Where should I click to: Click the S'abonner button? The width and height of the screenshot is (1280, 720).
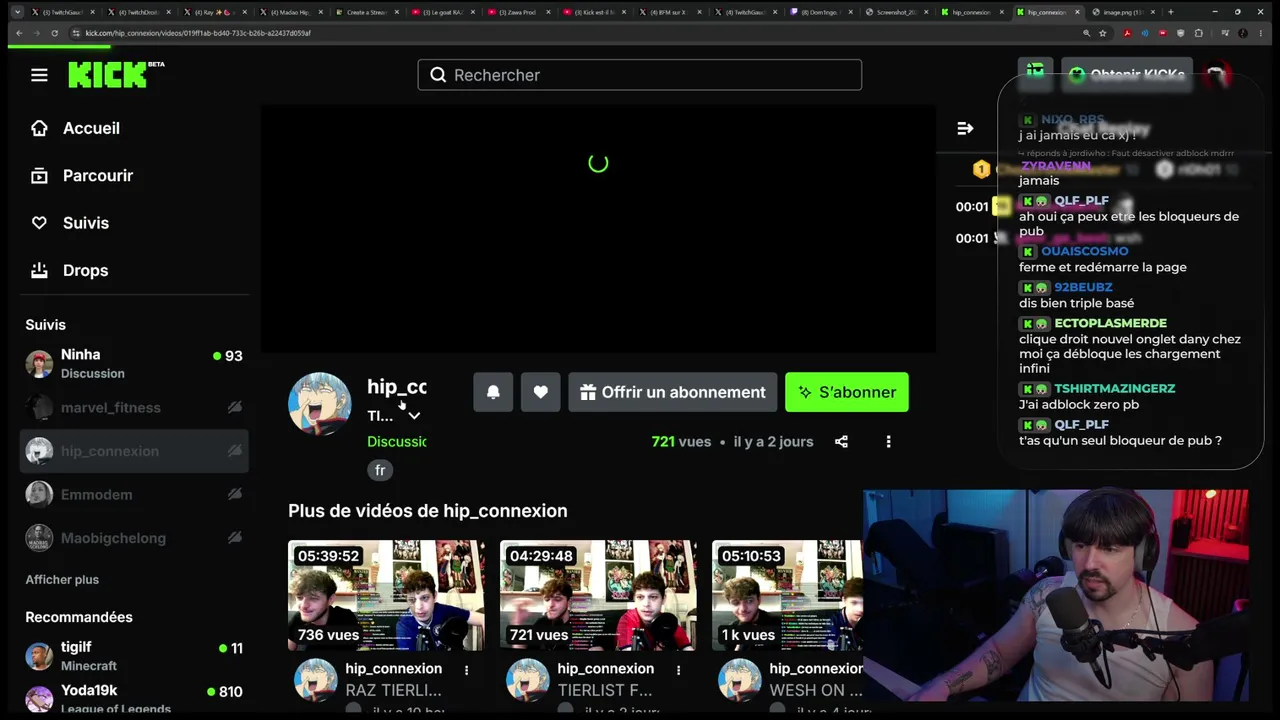(x=847, y=392)
